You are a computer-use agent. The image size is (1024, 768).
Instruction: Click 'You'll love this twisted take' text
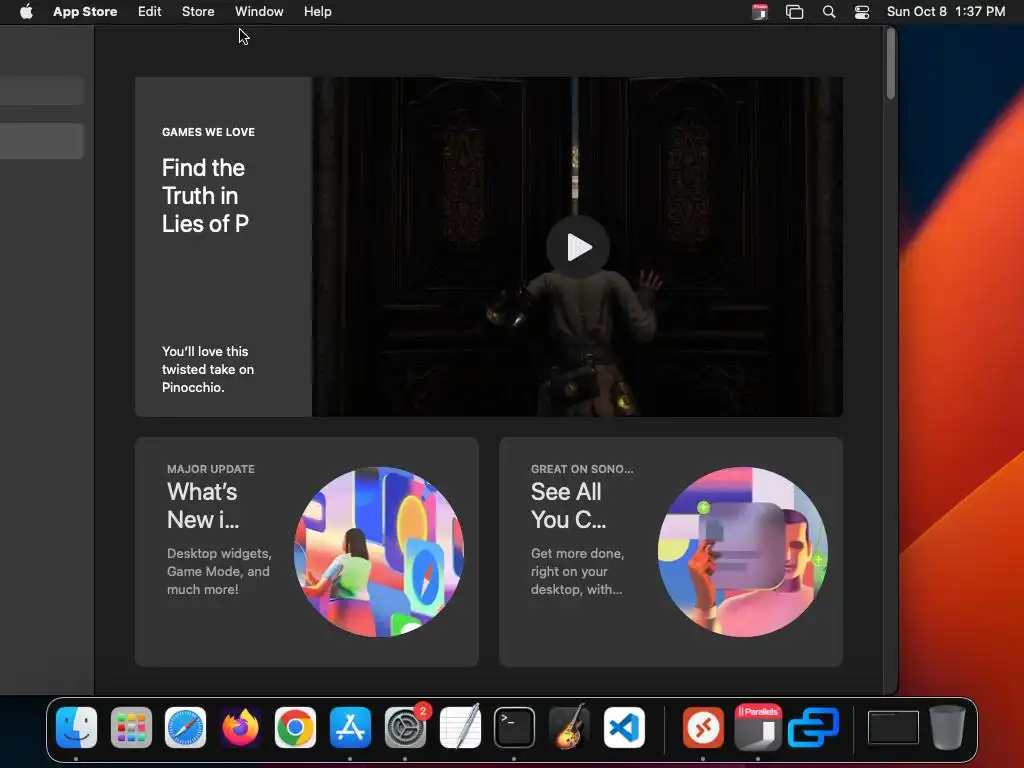pyautogui.click(x=208, y=369)
